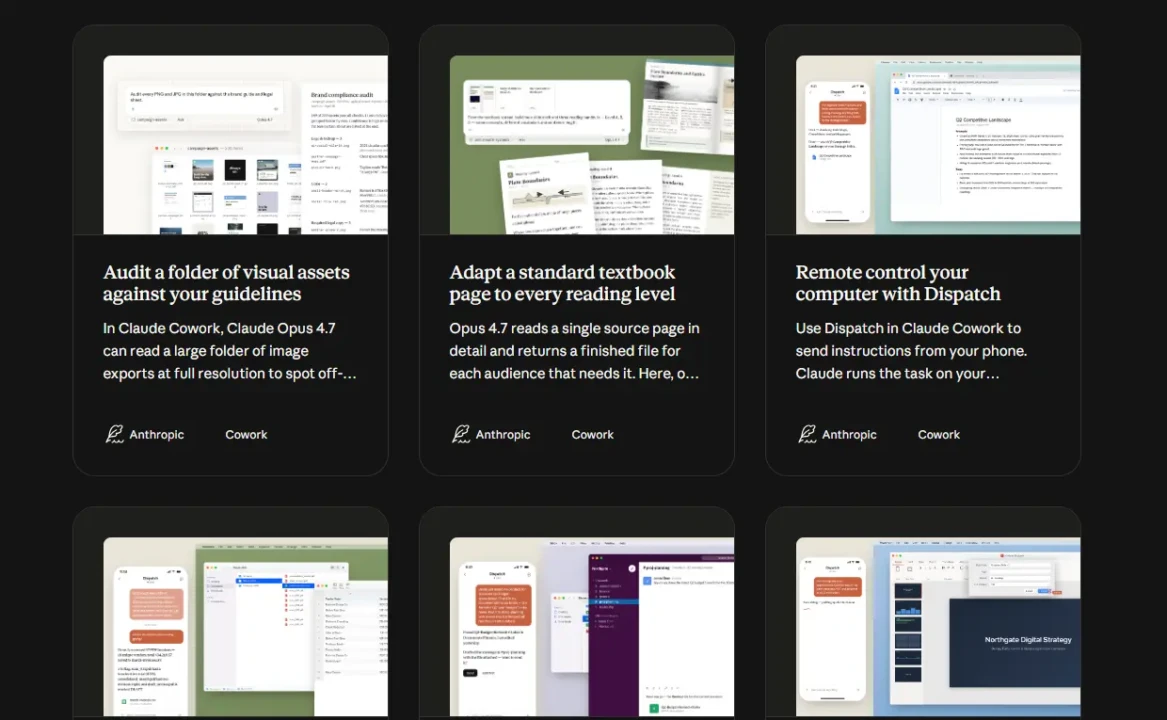Click the Anthropic logo icon in the Dispatch card
The image size is (1167, 720).
[x=807, y=434]
